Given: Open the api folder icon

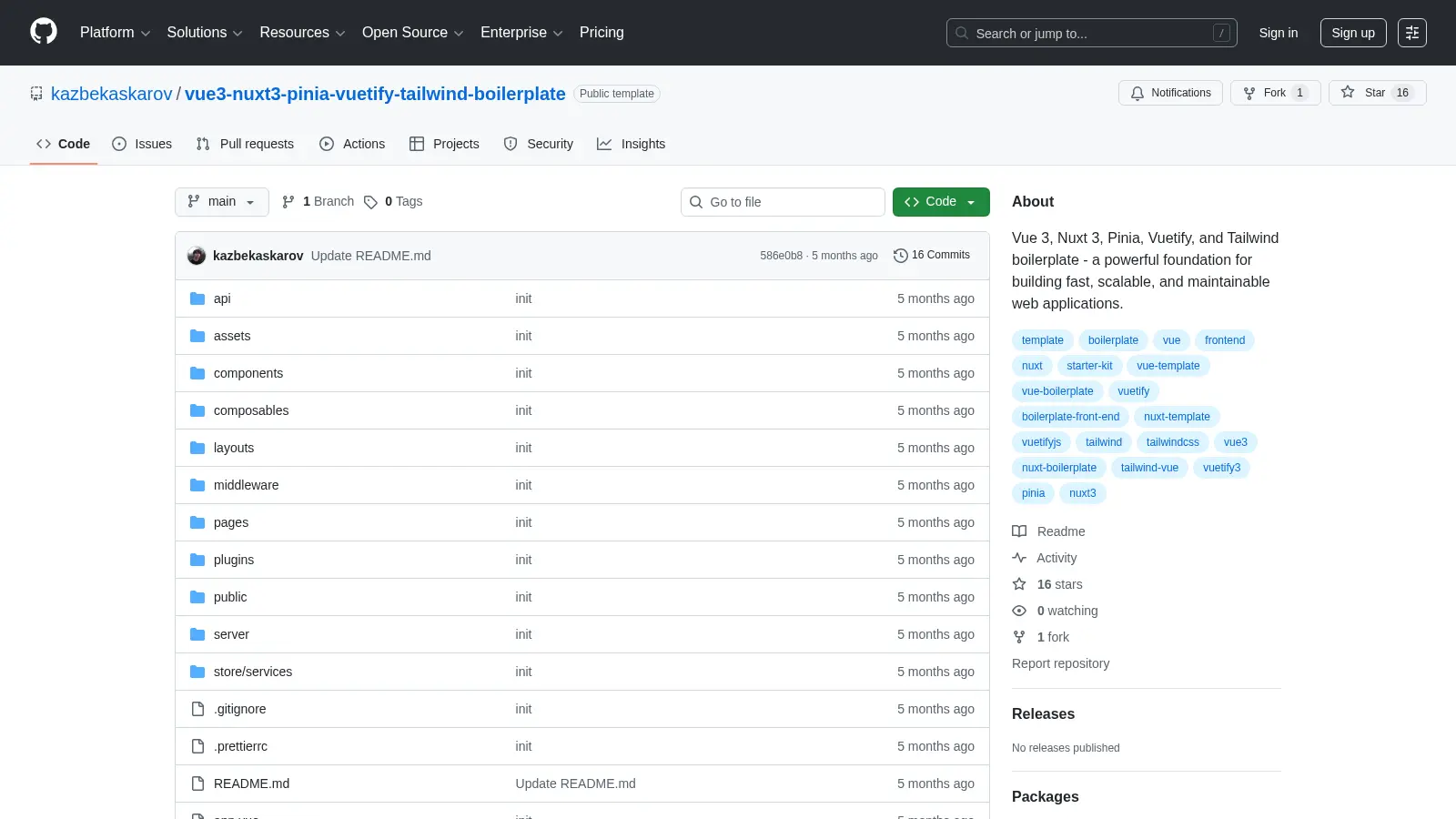Looking at the screenshot, I should 197,298.
